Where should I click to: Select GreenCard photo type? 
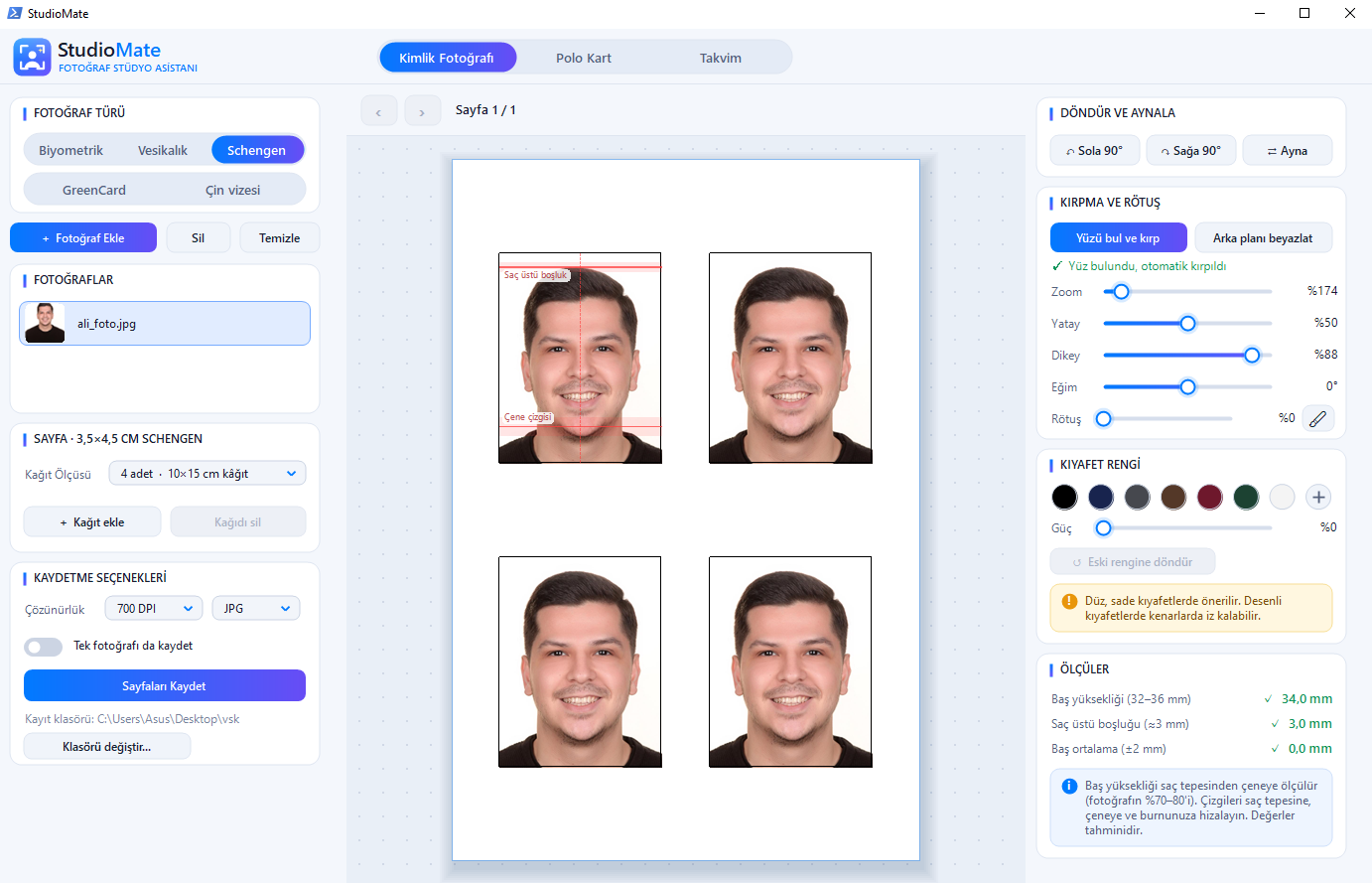pyautogui.click(x=94, y=190)
